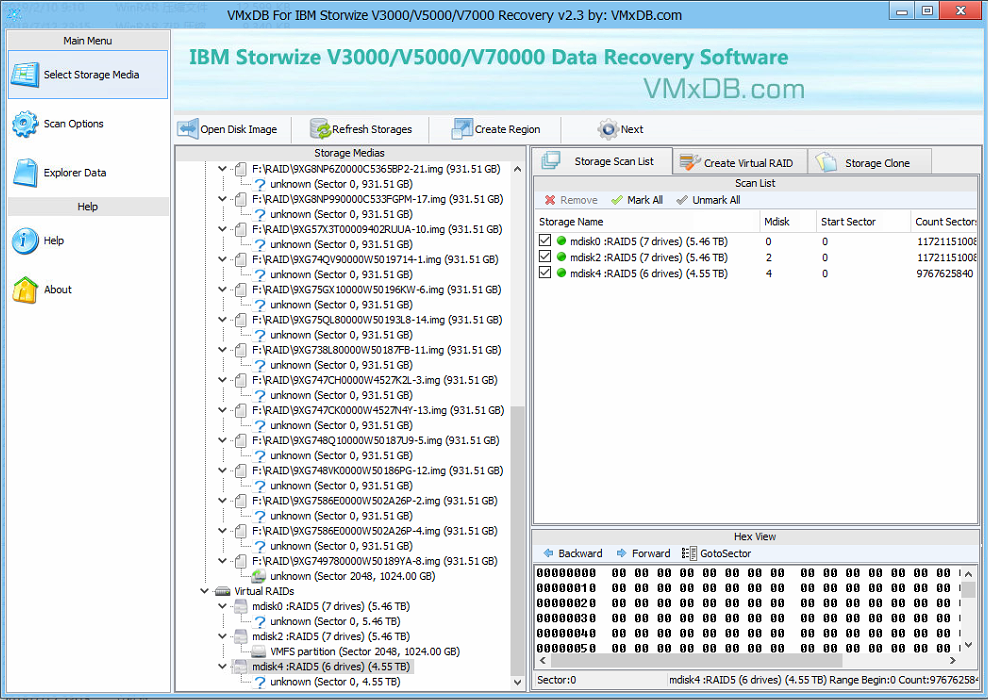Click the scroll-up arrow of Storage Medias tree
This screenshot has height=700, width=988.
click(x=517, y=169)
